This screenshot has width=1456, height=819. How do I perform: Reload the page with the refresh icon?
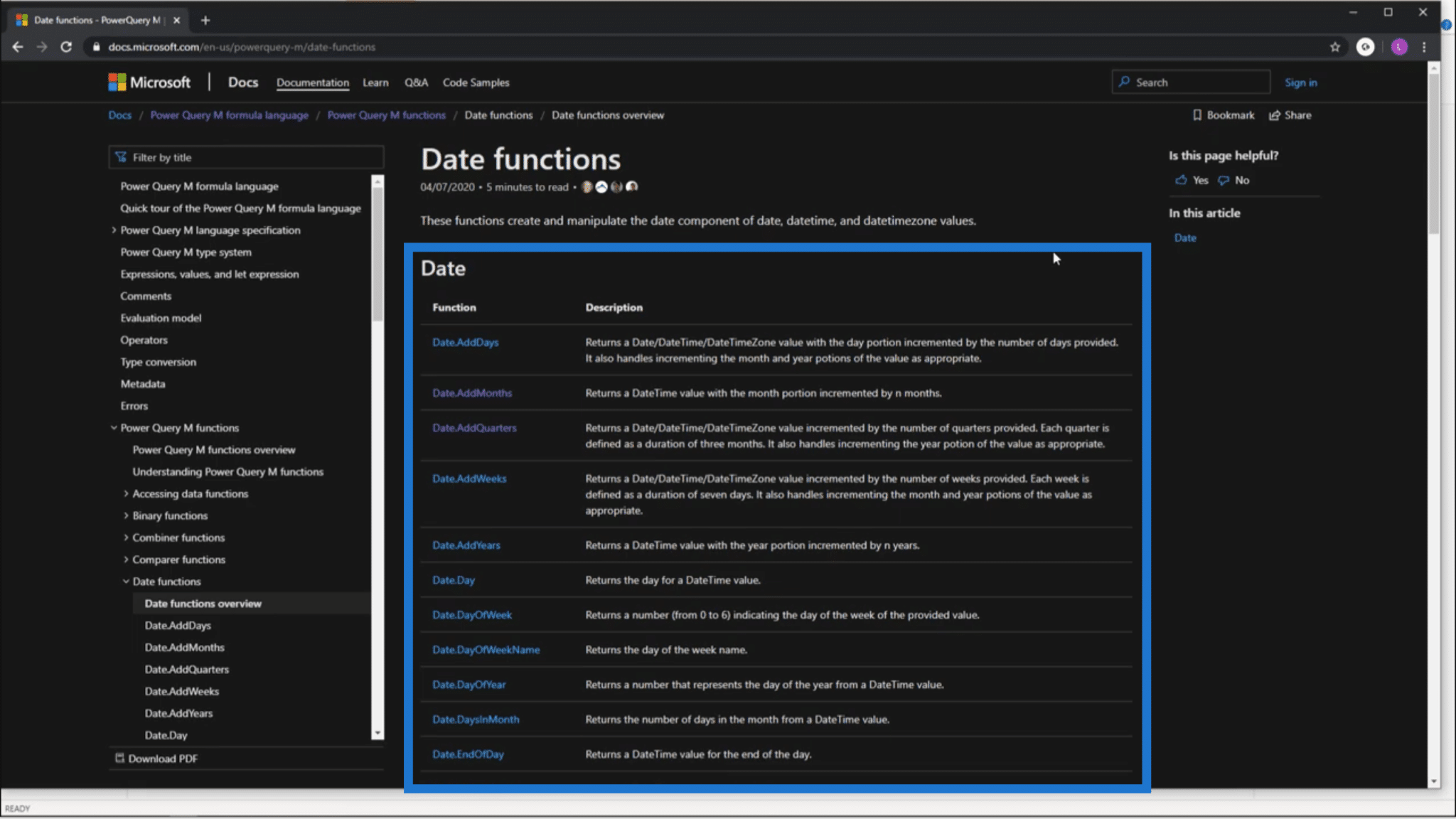coord(66,47)
